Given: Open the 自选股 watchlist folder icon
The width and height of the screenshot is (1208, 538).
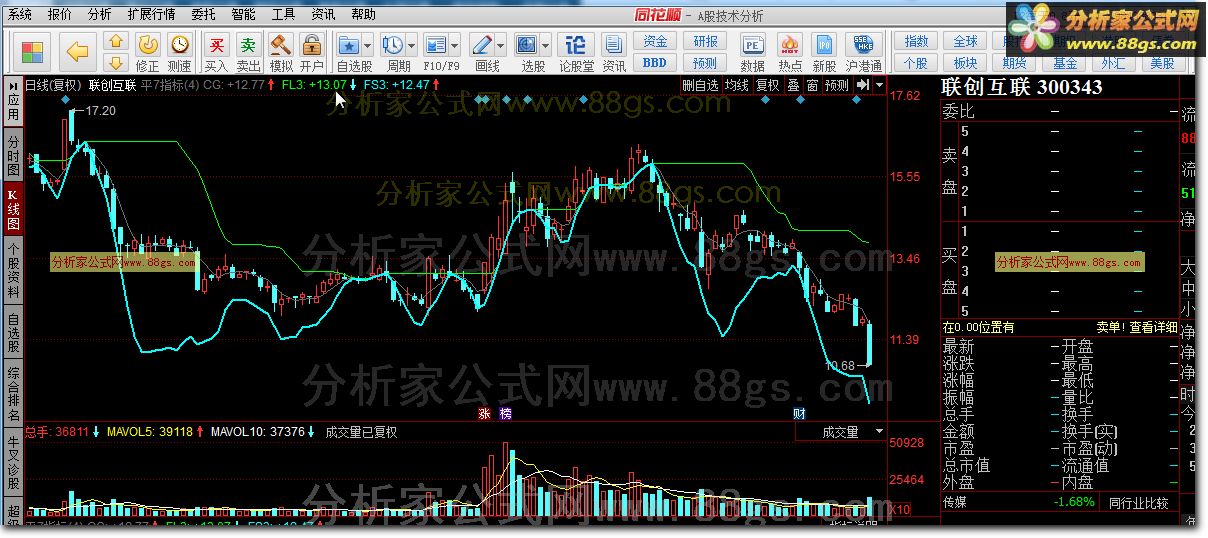Looking at the screenshot, I should (349, 46).
